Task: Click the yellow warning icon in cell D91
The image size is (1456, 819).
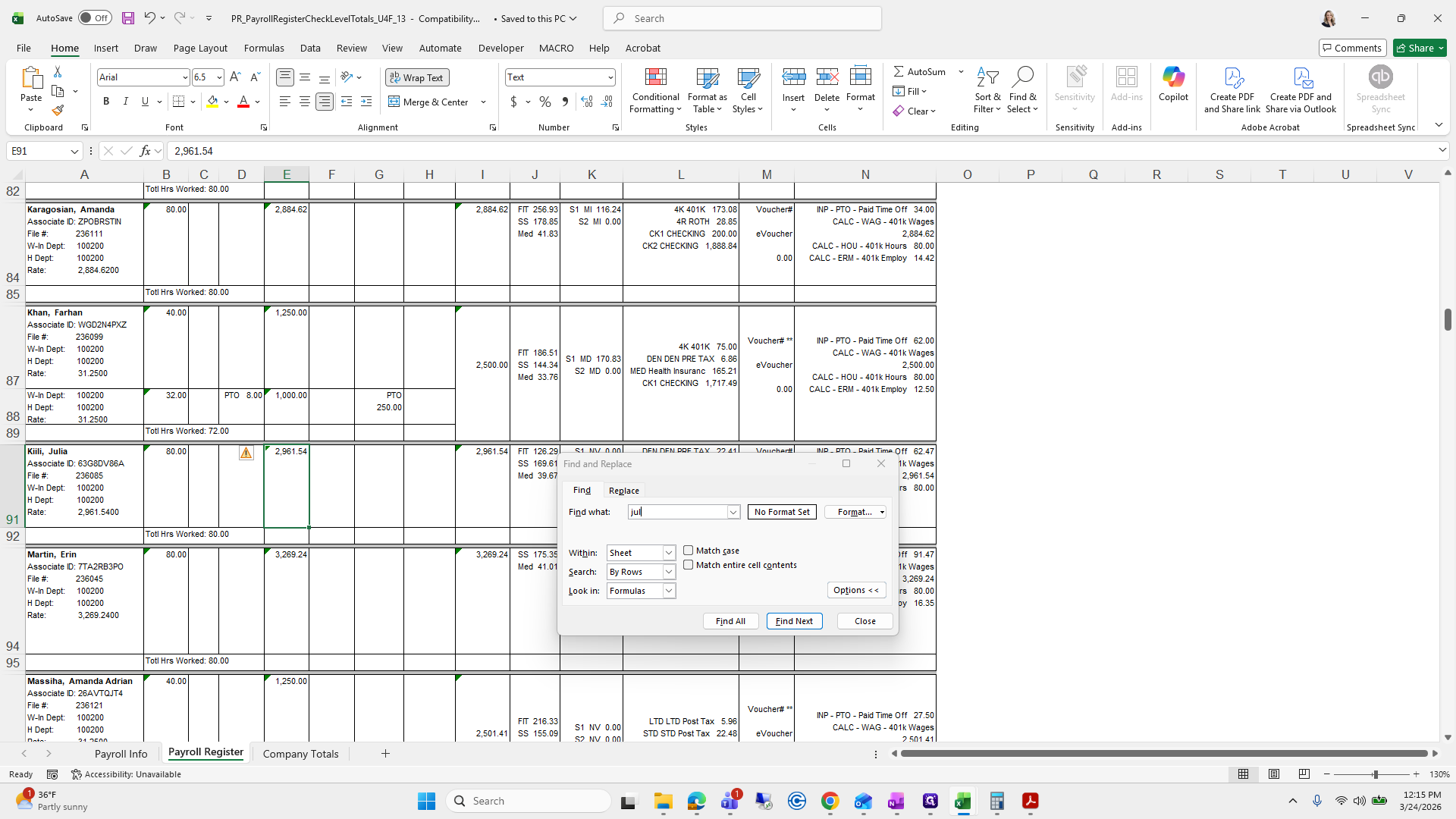Action: [246, 453]
